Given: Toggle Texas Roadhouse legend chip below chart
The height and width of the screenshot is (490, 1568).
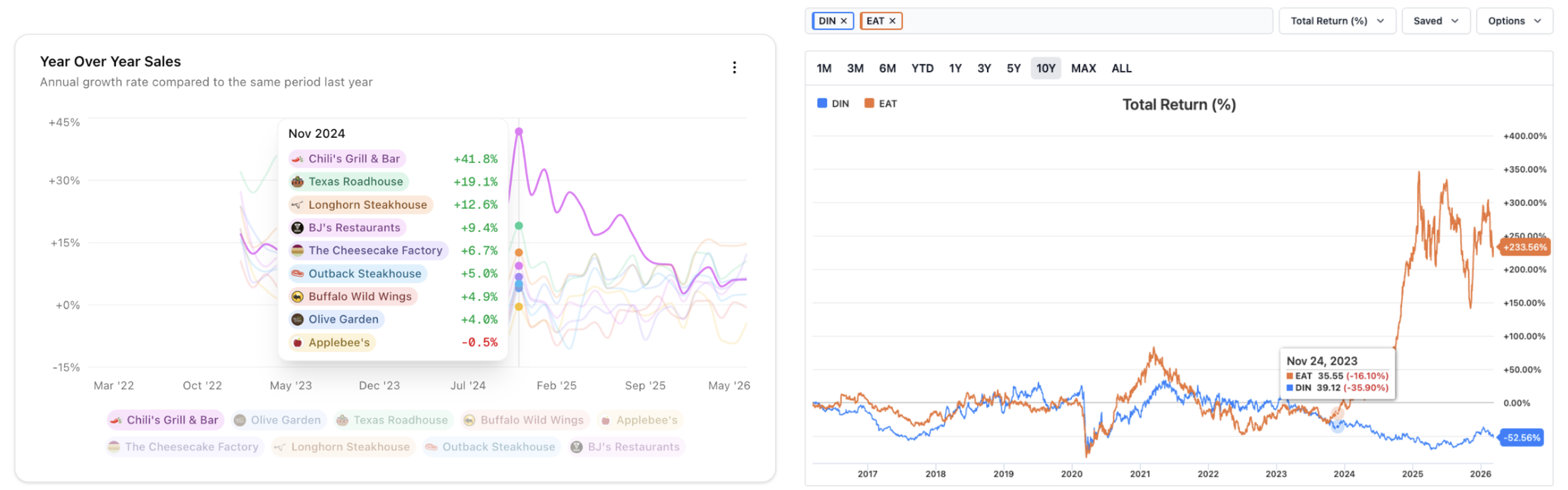Looking at the screenshot, I should 393,420.
